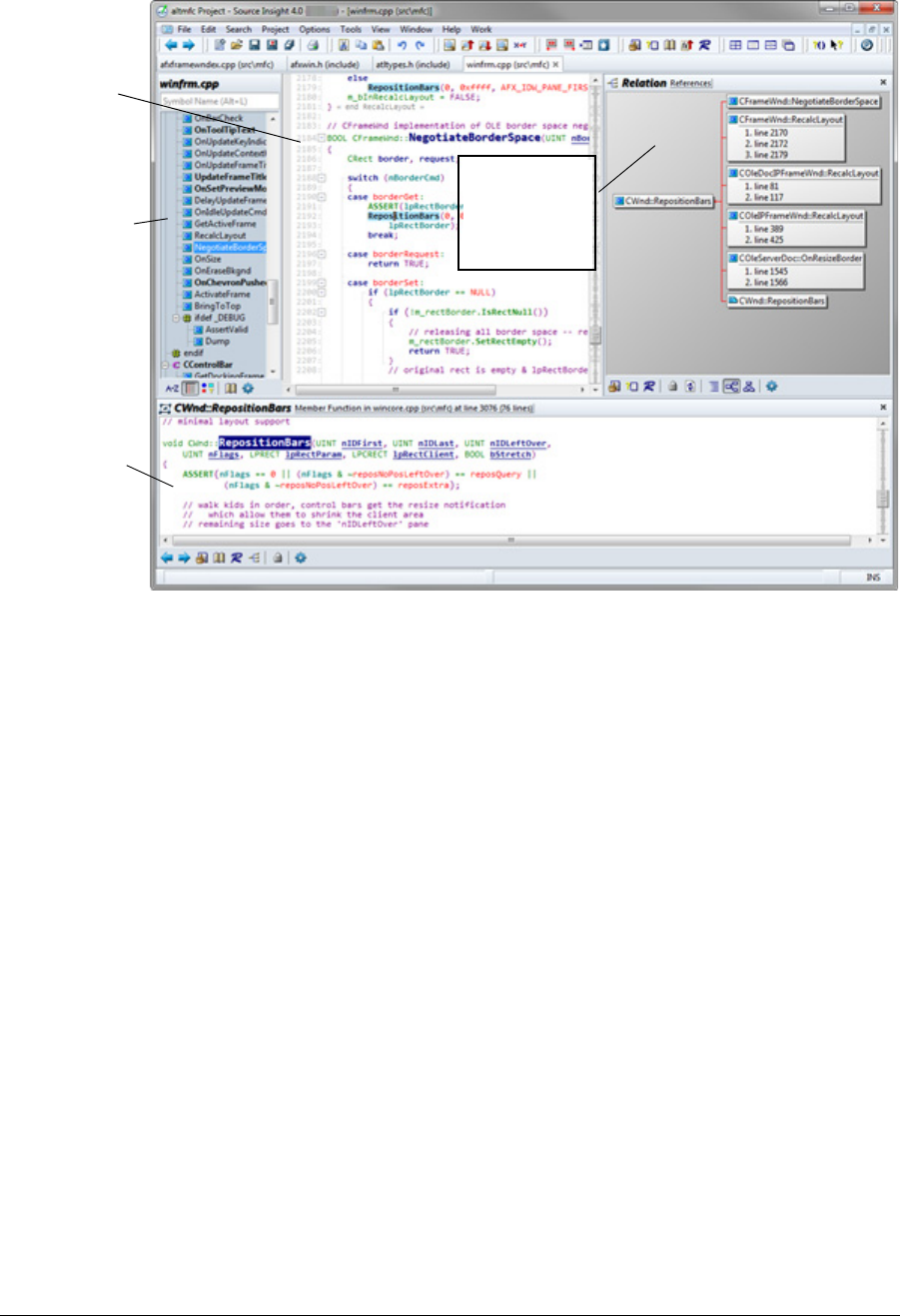Close the Relation panel

click(883, 83)
